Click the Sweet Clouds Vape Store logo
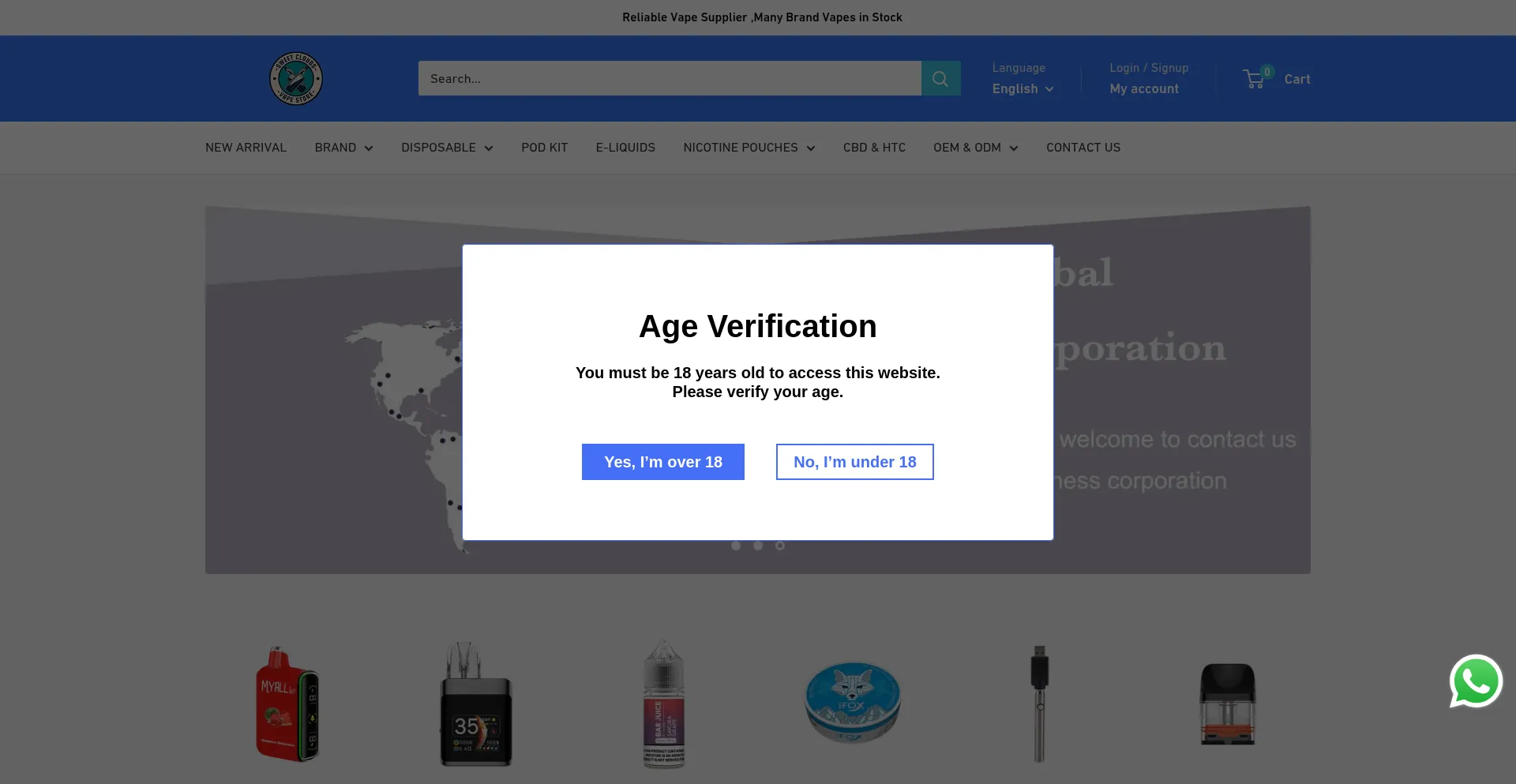 pos(296,78)
